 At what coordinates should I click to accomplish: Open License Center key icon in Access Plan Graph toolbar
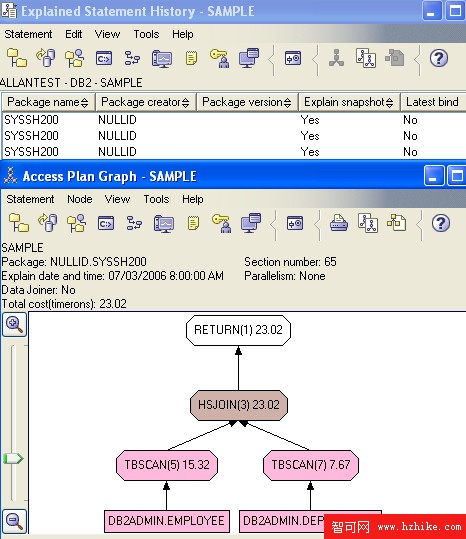pos(222,223)
